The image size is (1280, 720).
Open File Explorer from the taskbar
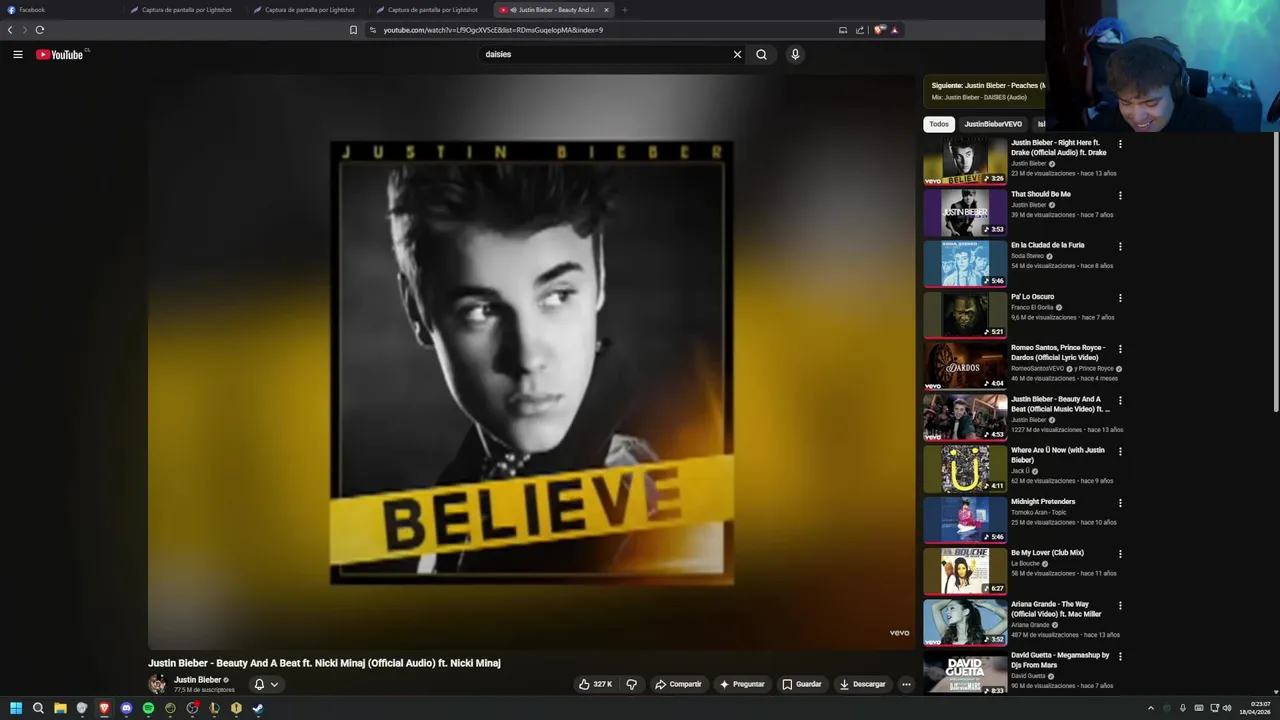pyautogui.click(x=60, y=708)
